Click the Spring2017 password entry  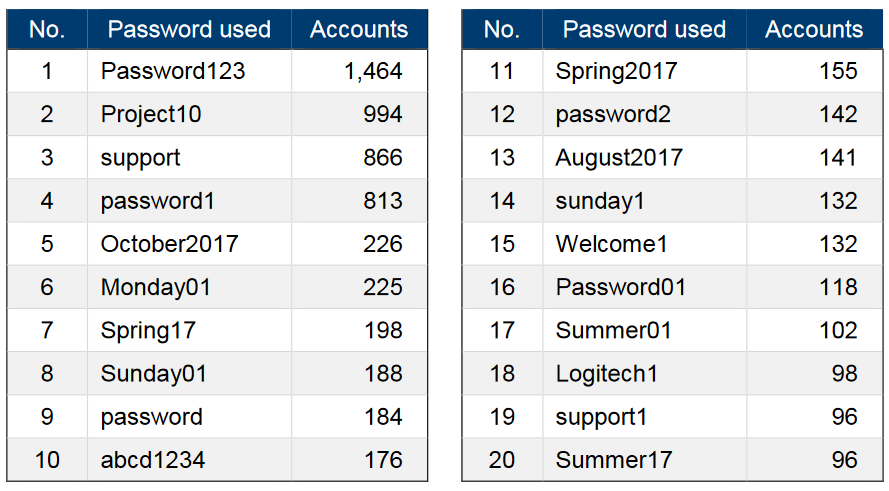point(616,71)
